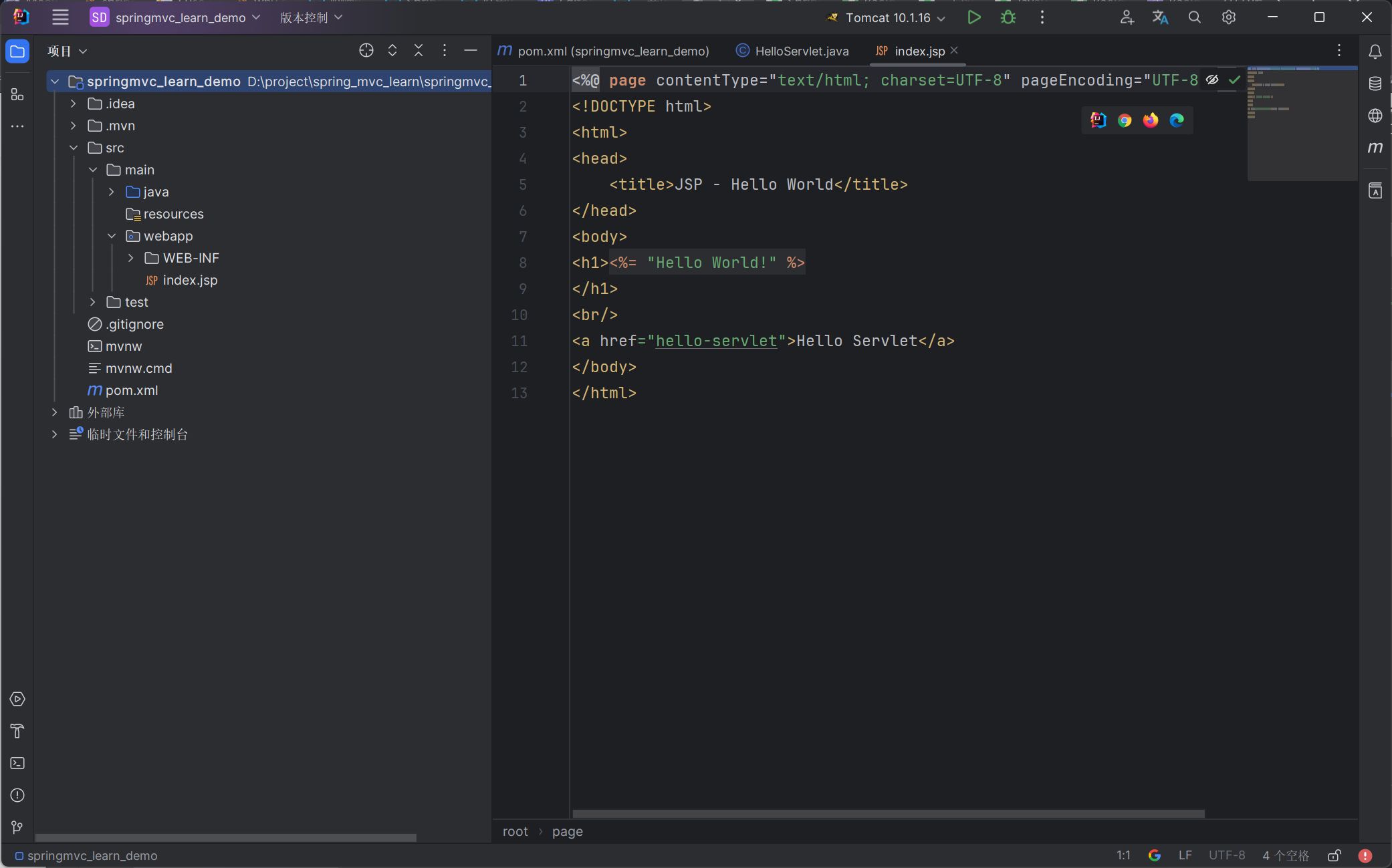The height and width of the screenshot is (868, 1392).
Task: Collapse the webapp folder
Action: pos(112,236)
